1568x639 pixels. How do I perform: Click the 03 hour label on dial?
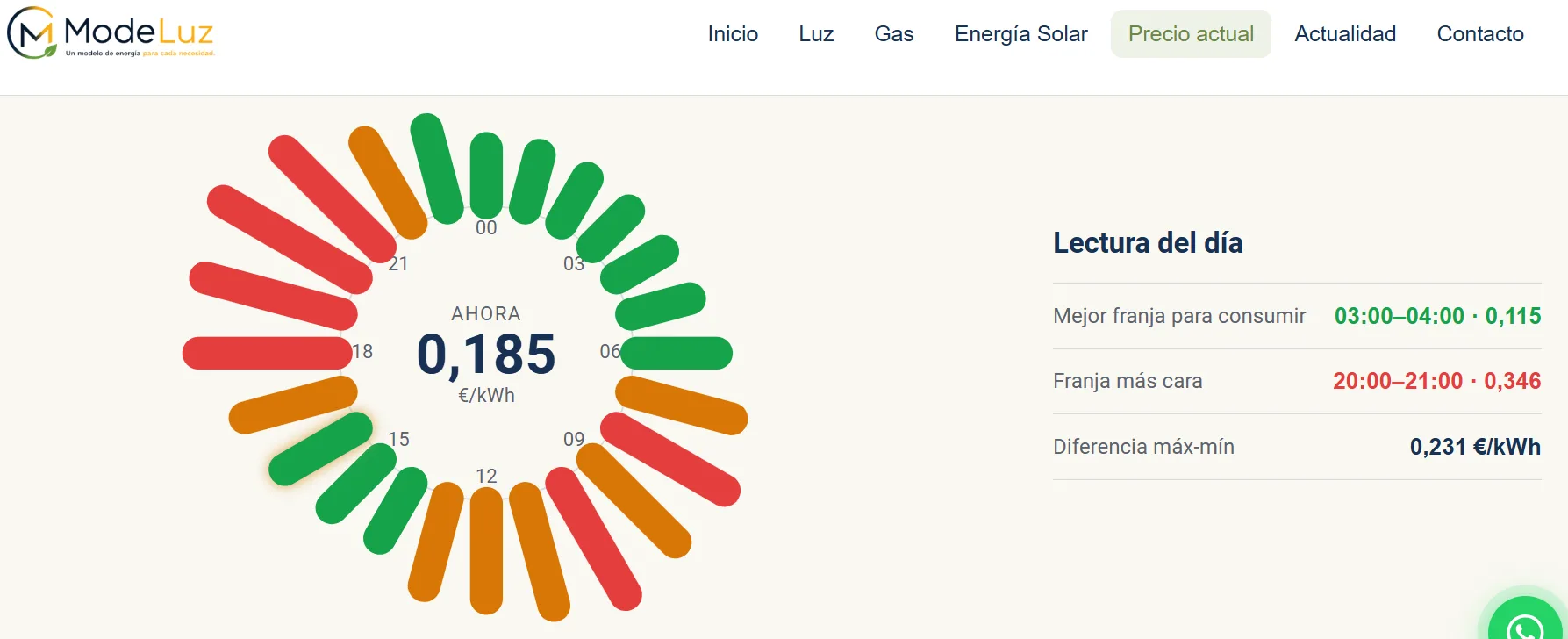(574, 264)
